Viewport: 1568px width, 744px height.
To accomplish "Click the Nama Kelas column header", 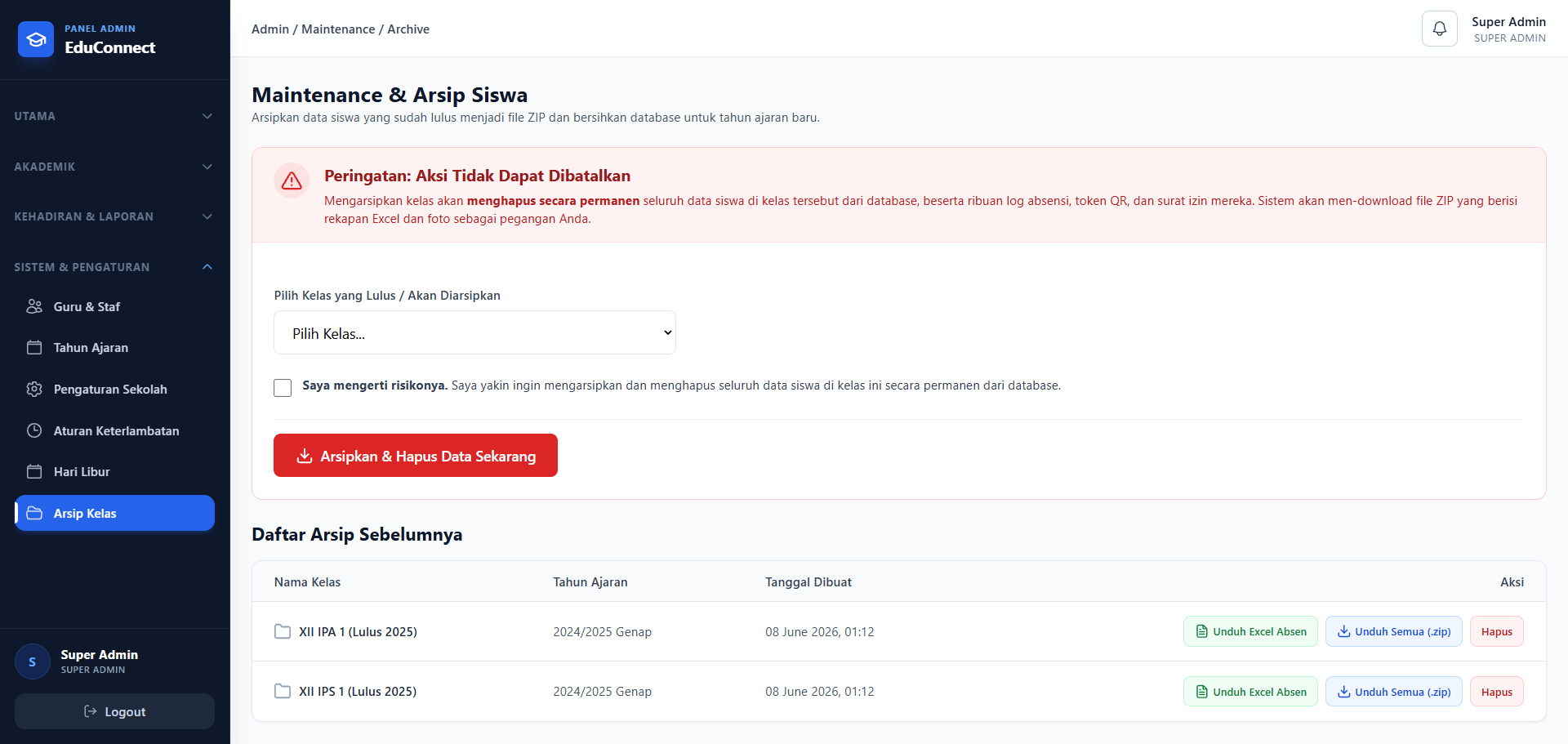I will click(307, 581).
